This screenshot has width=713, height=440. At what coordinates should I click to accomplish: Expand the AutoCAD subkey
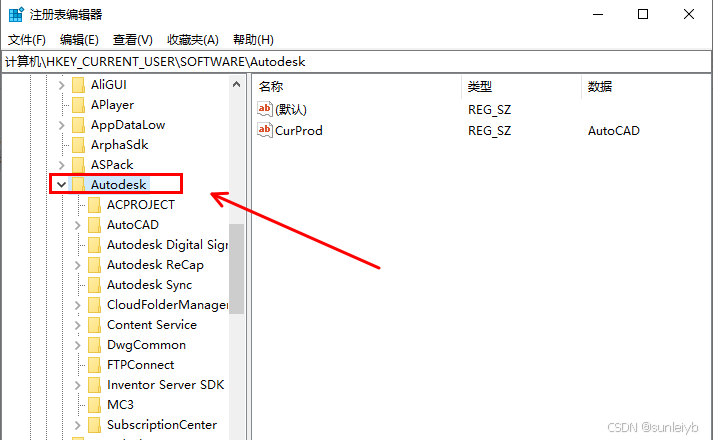coord(77,225)
